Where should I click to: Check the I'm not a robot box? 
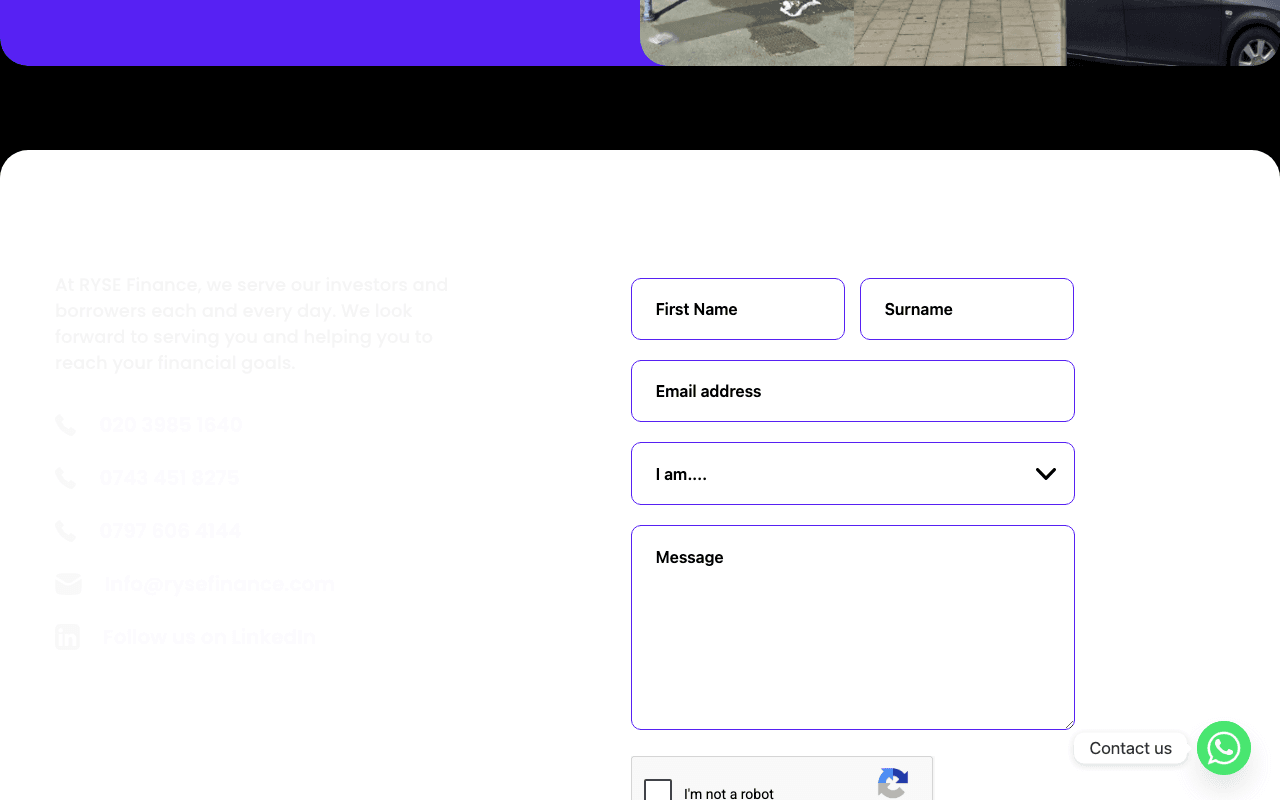click(658, 791)
